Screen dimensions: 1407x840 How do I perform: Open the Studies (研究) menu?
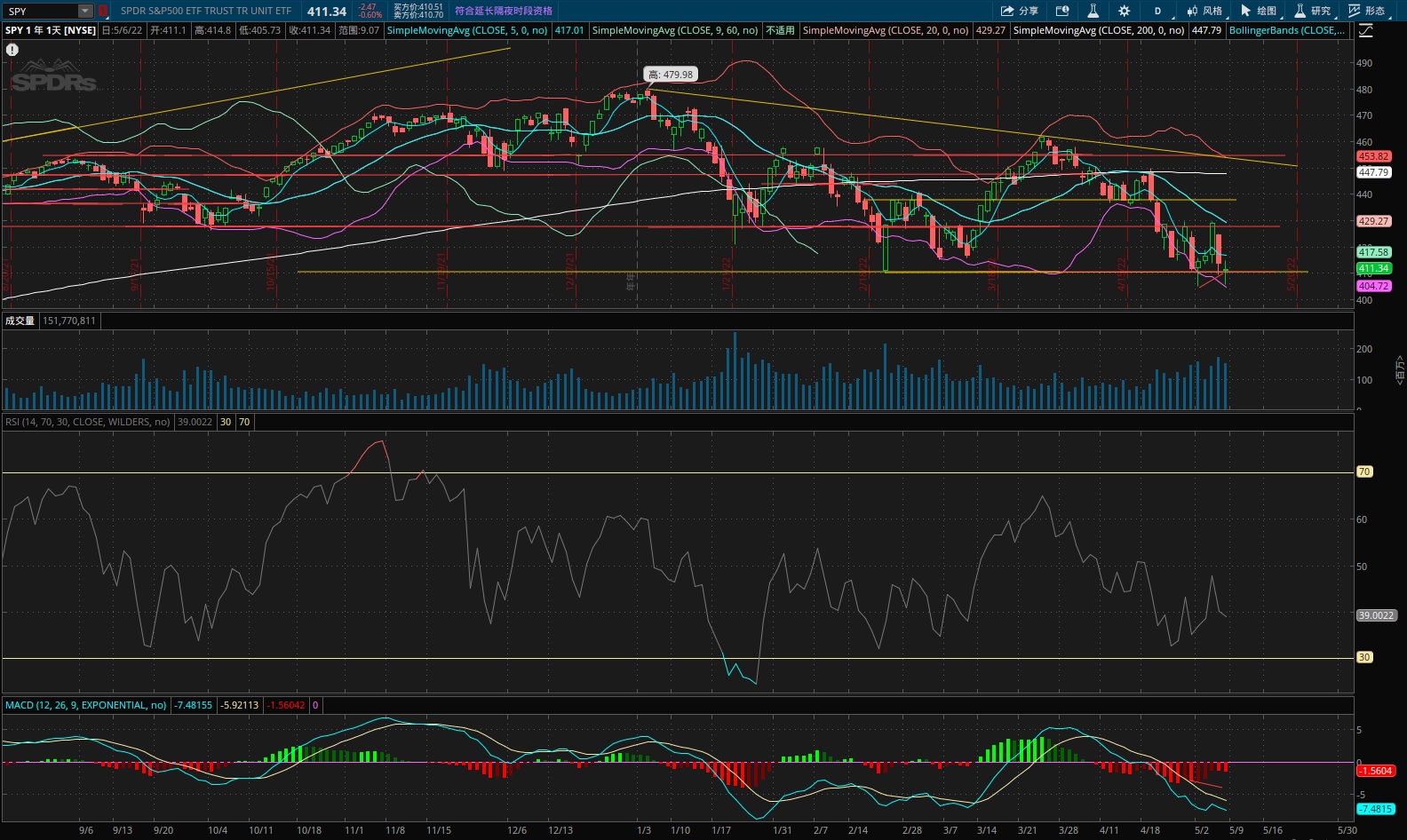(1314, 11)
